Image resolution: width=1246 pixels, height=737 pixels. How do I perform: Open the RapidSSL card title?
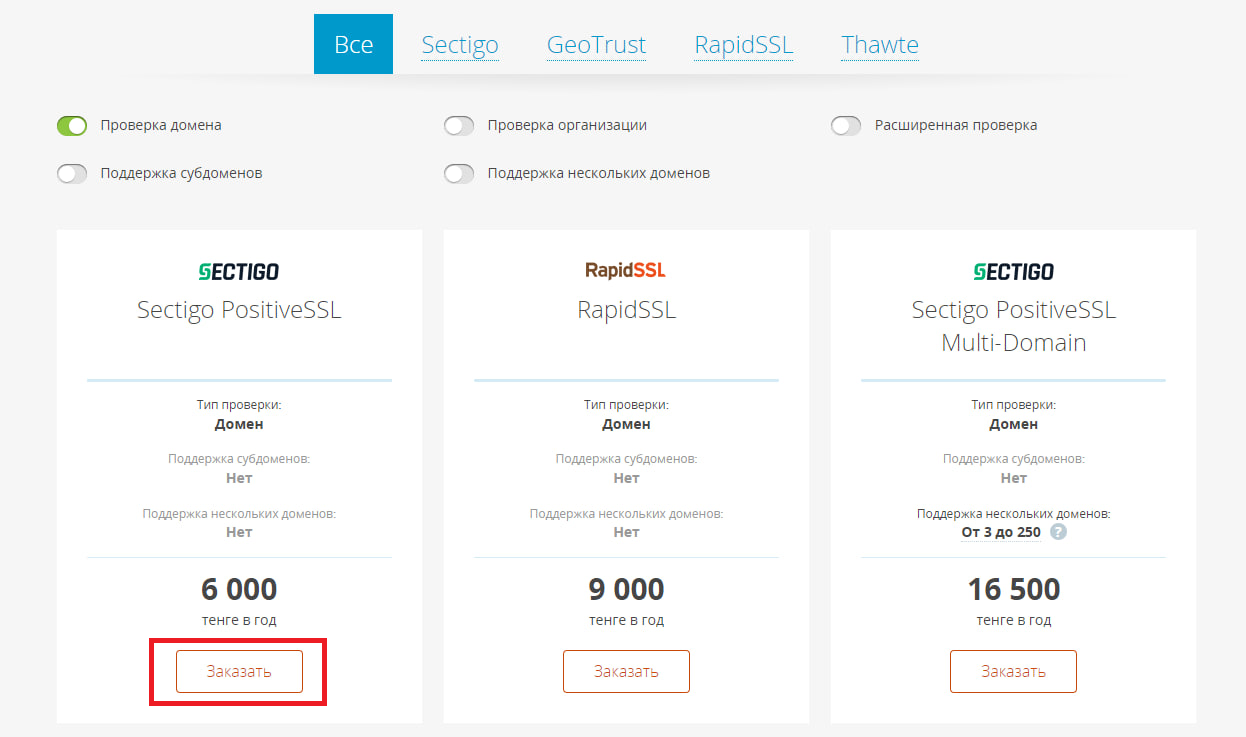(626, 310)
